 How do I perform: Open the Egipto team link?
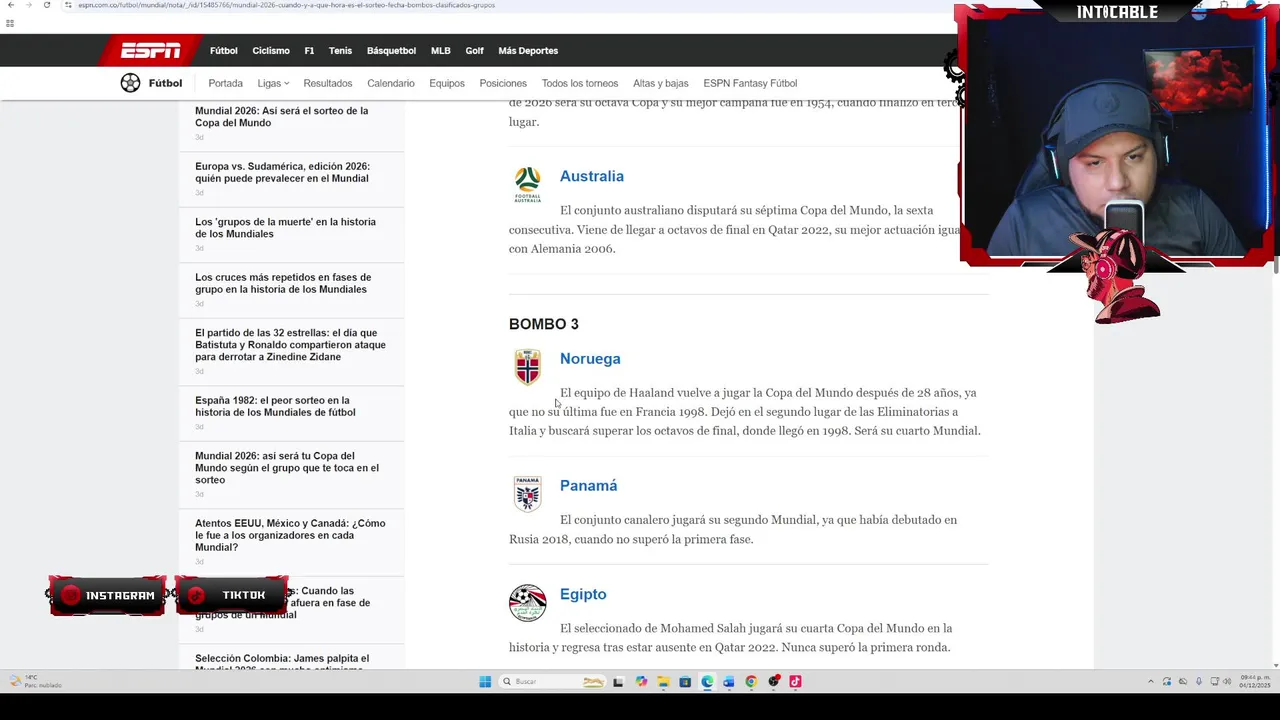pyautogui.click(x=583, y=594)
